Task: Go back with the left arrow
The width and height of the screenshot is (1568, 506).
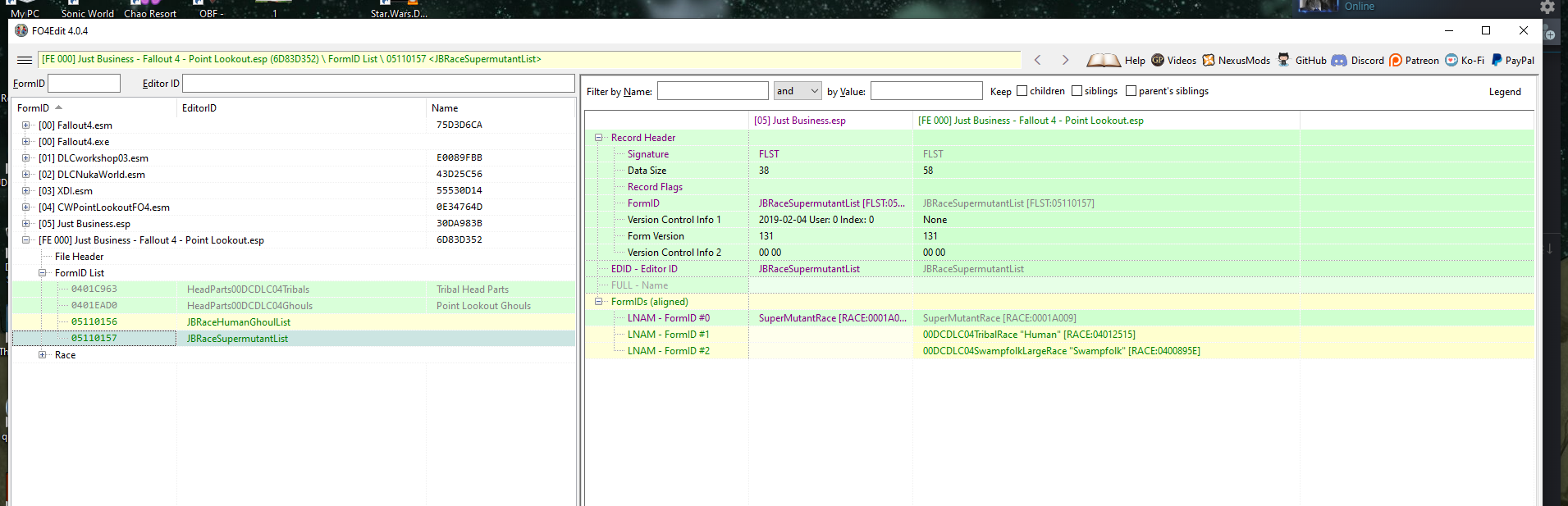Action: [x=1038, y=60]
